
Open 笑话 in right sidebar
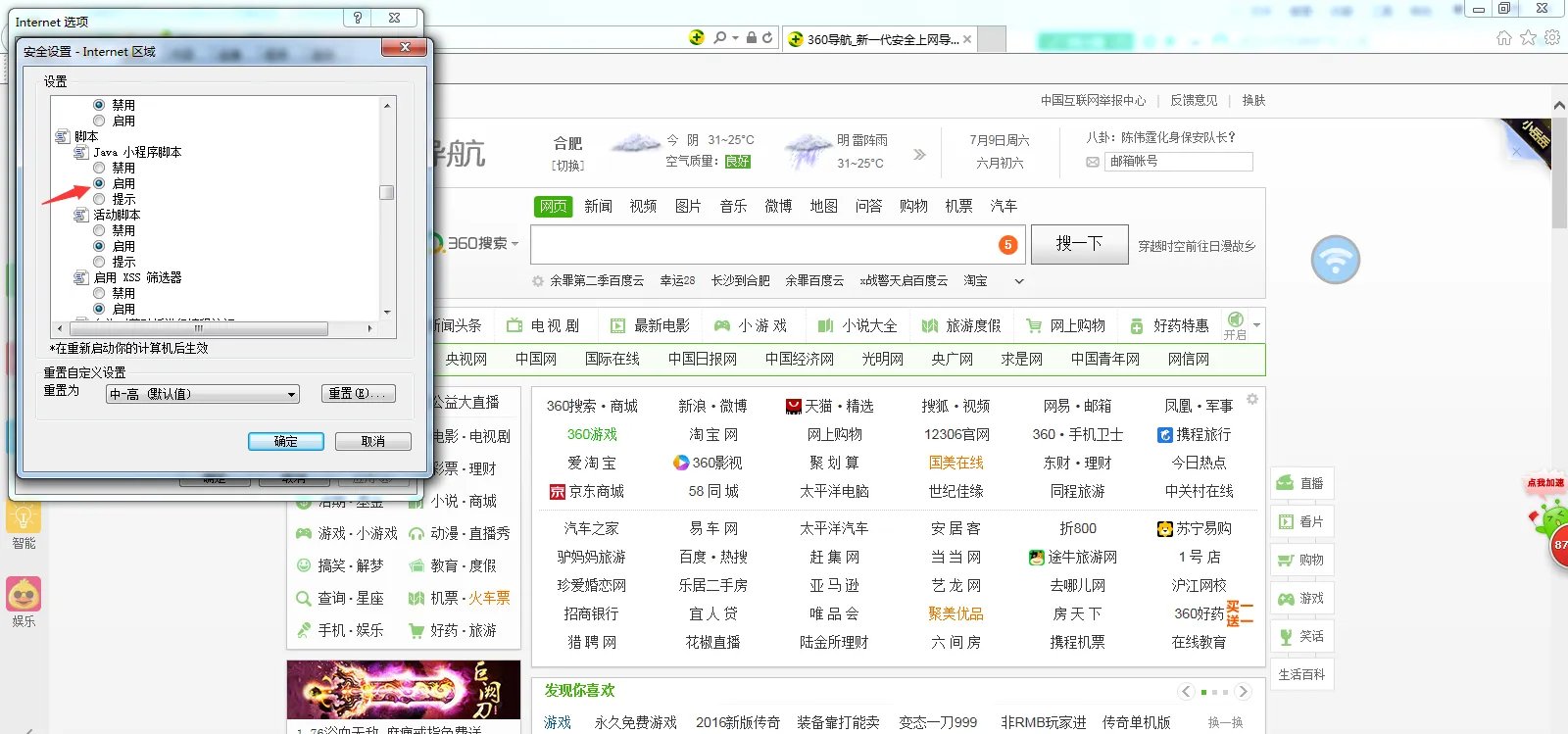[x=1301, y=636]
